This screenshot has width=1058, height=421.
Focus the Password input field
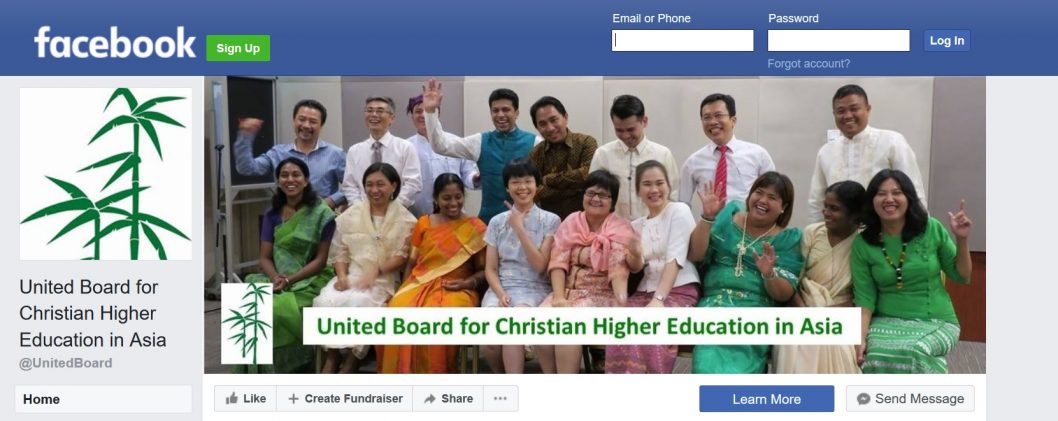839,40
